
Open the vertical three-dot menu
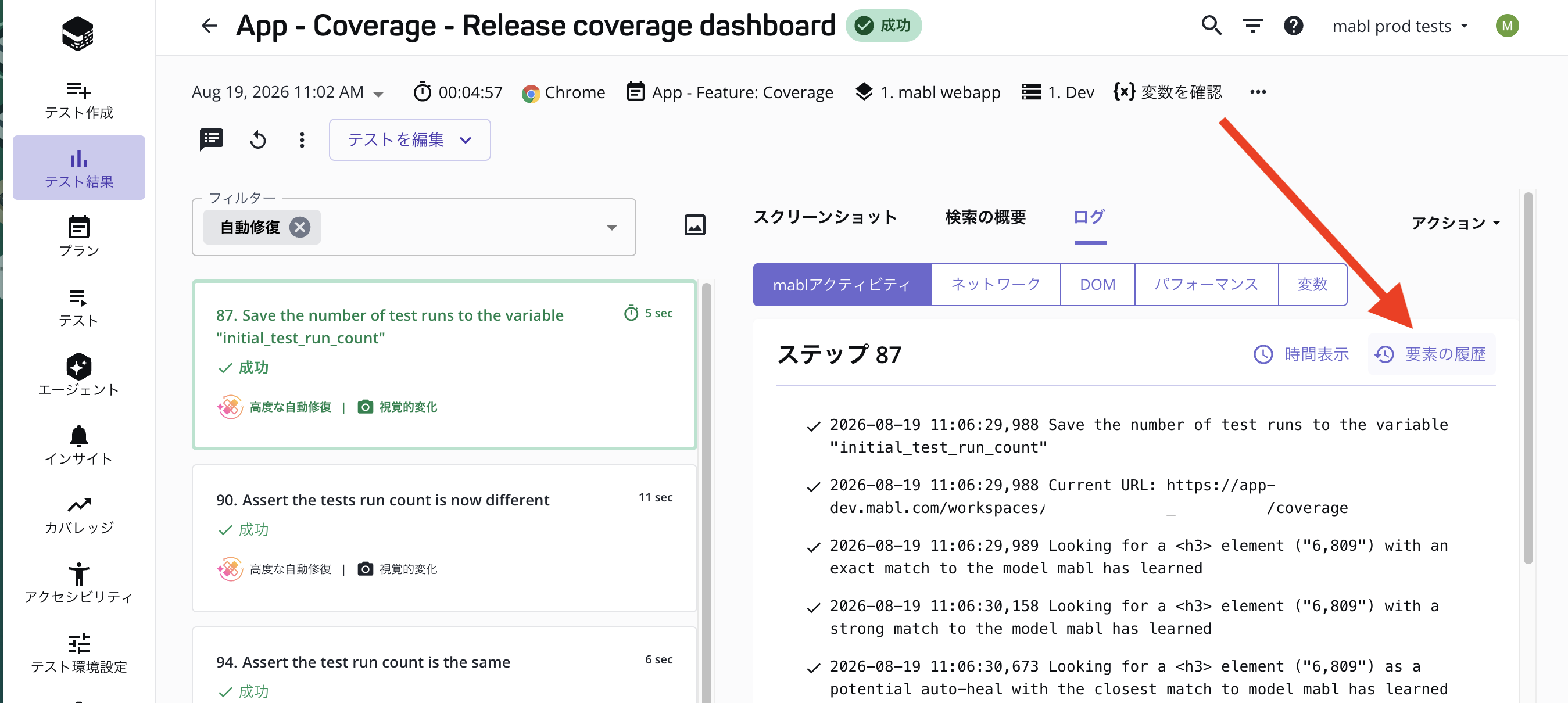pos(302,139)
